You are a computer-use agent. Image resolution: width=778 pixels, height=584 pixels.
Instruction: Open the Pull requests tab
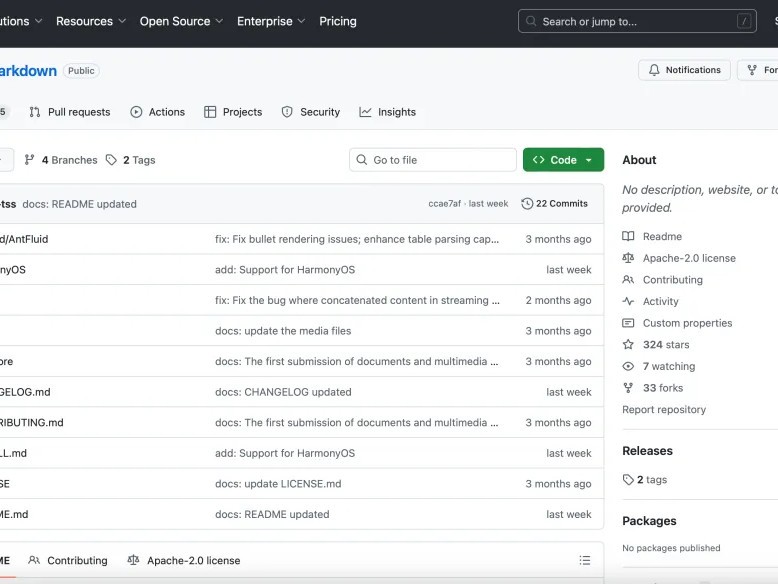(70, 112)
